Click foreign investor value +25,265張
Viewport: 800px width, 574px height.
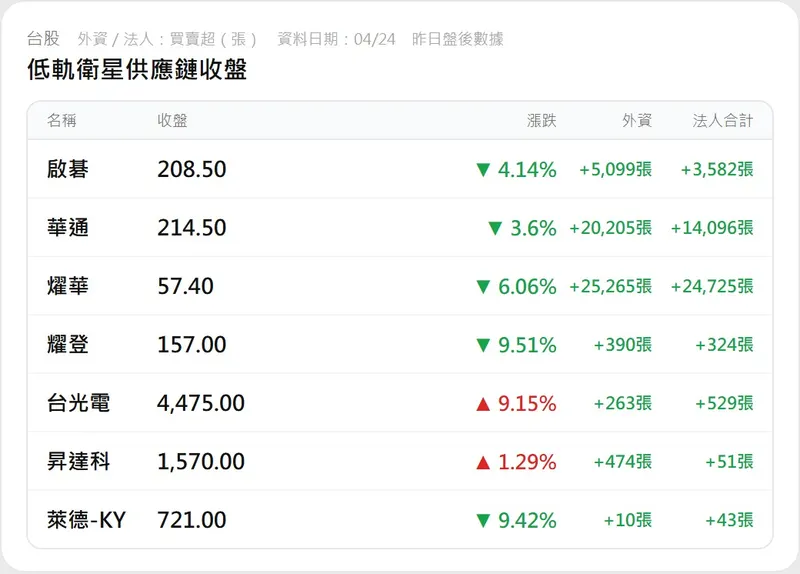point(610,286)
